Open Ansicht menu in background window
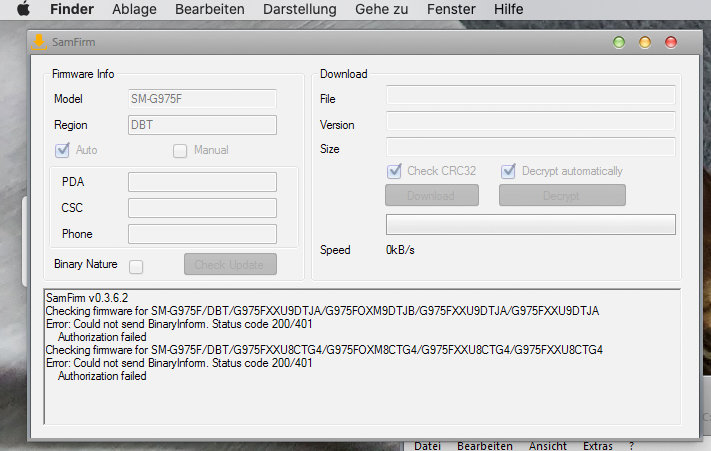Image resolution: width=711 pixels, height=451 pixels. click(x=547, y=446)
